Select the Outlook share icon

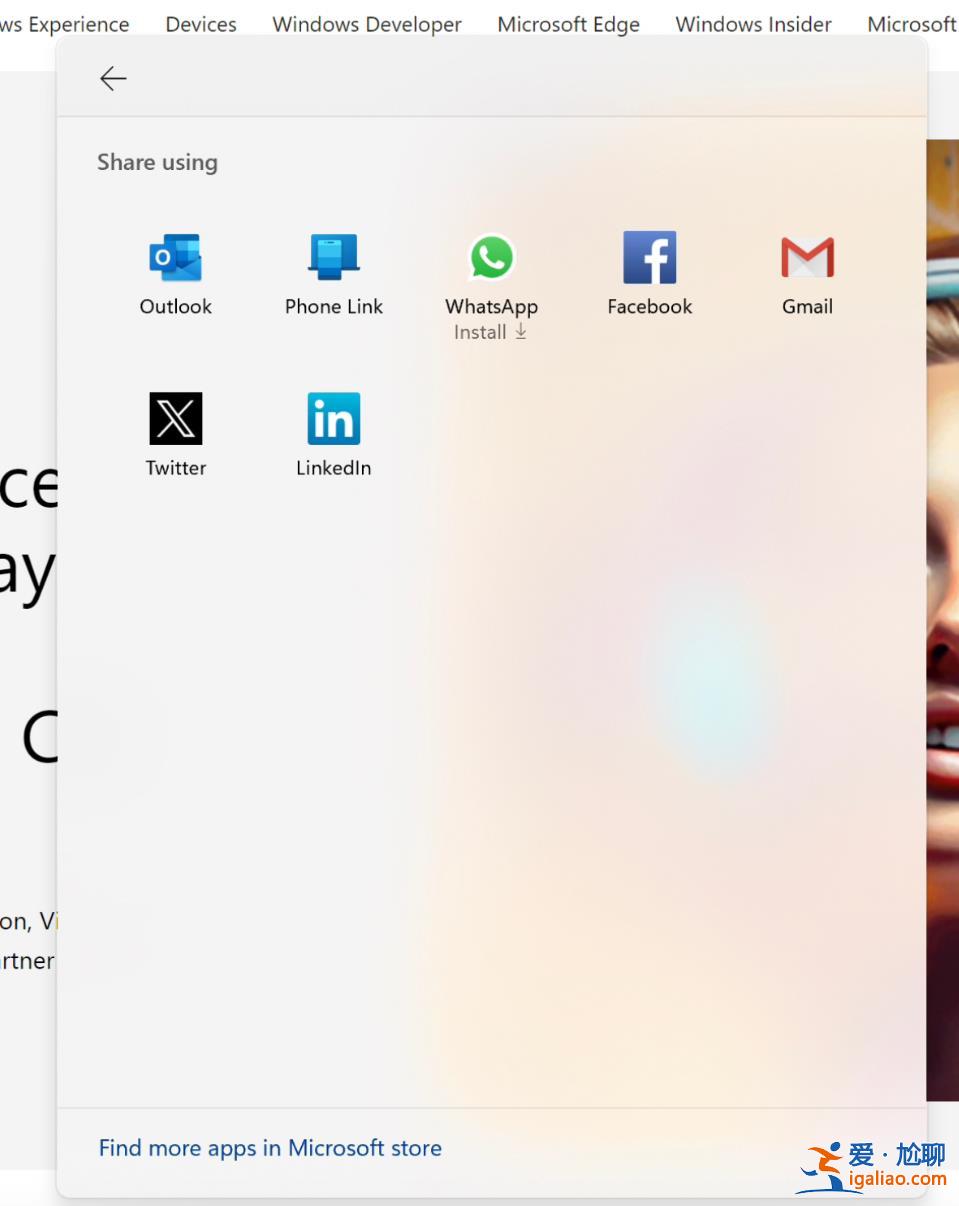(x=175, y=256)
